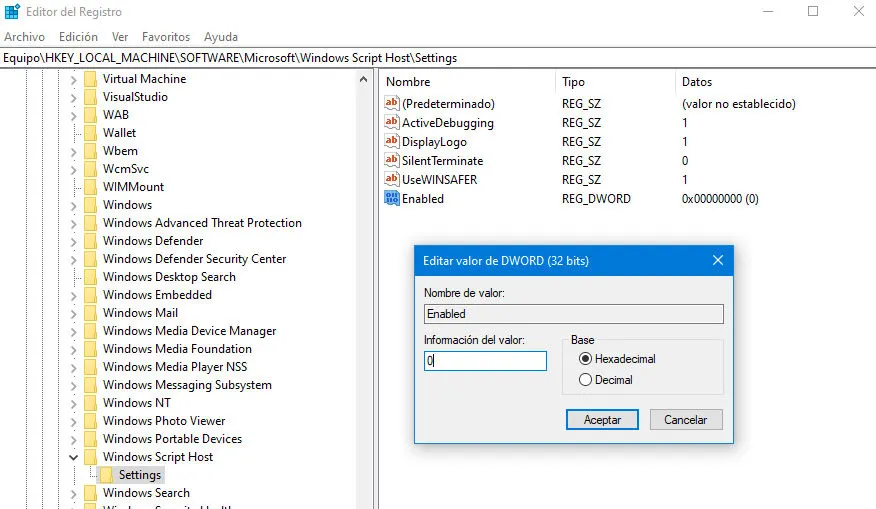Click REG_DWORD type cell of Enabled
Screen dimensions: 876x509
596,199
